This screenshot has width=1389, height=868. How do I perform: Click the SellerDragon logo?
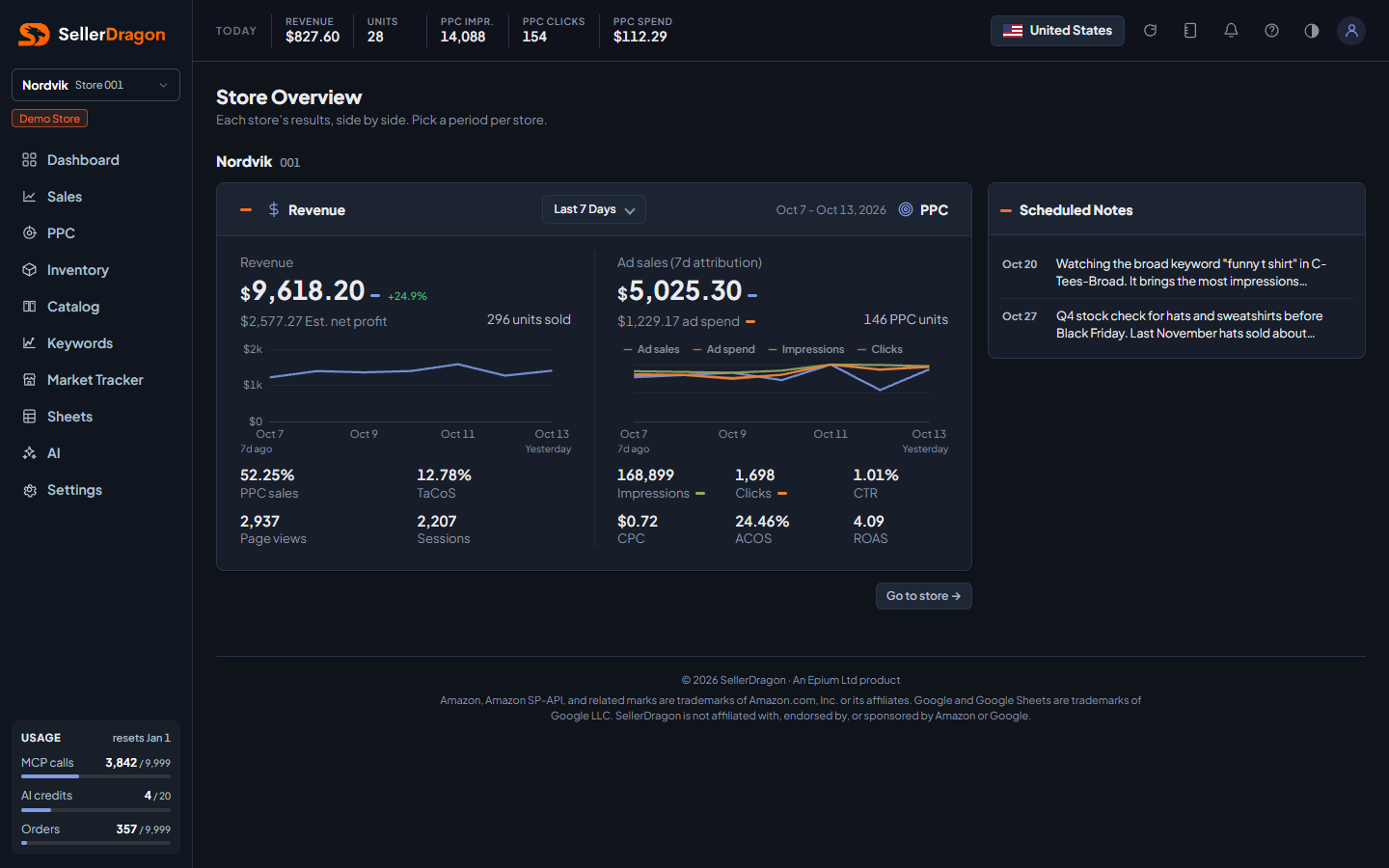click(x=92, y=35)
